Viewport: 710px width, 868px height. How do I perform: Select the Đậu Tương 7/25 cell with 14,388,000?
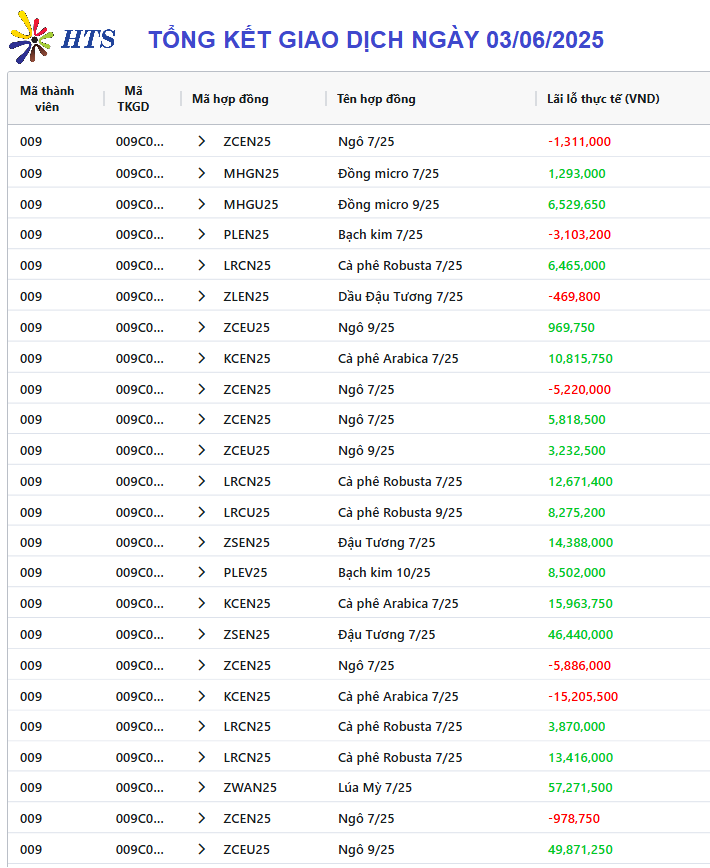click(386, 542)
